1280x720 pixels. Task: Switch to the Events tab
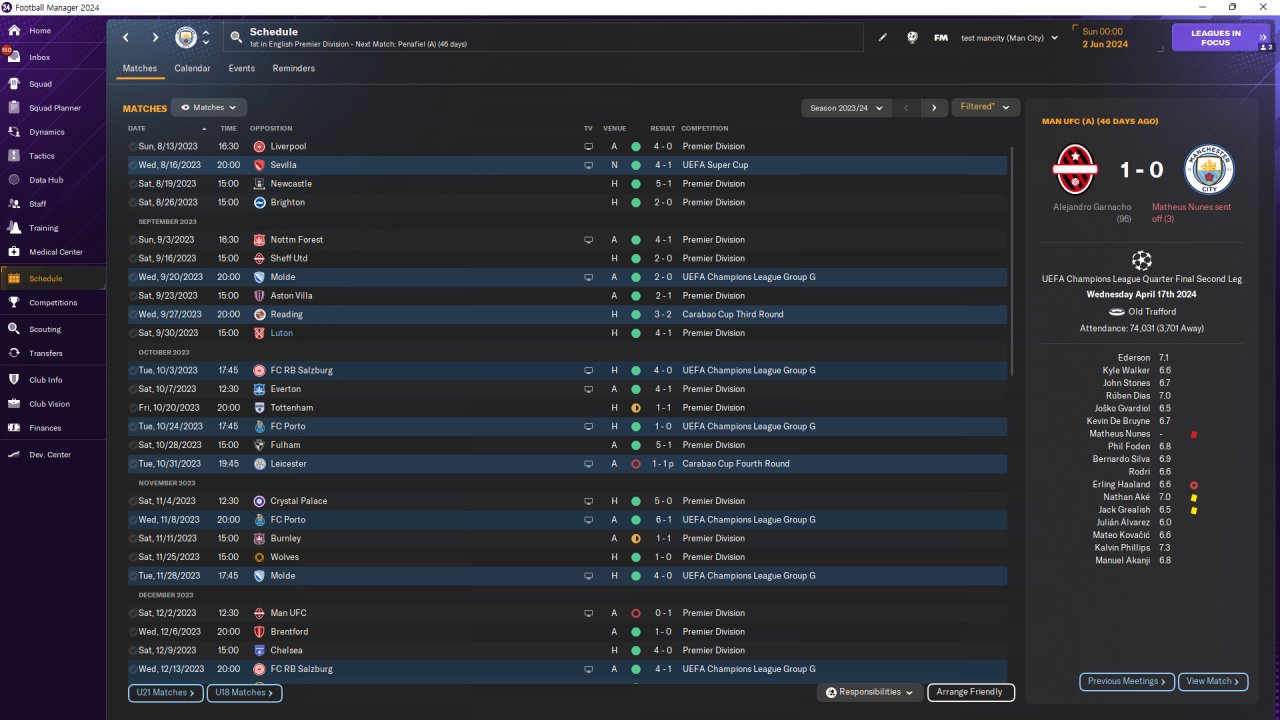pyautogui.click(x=241, y=69)
